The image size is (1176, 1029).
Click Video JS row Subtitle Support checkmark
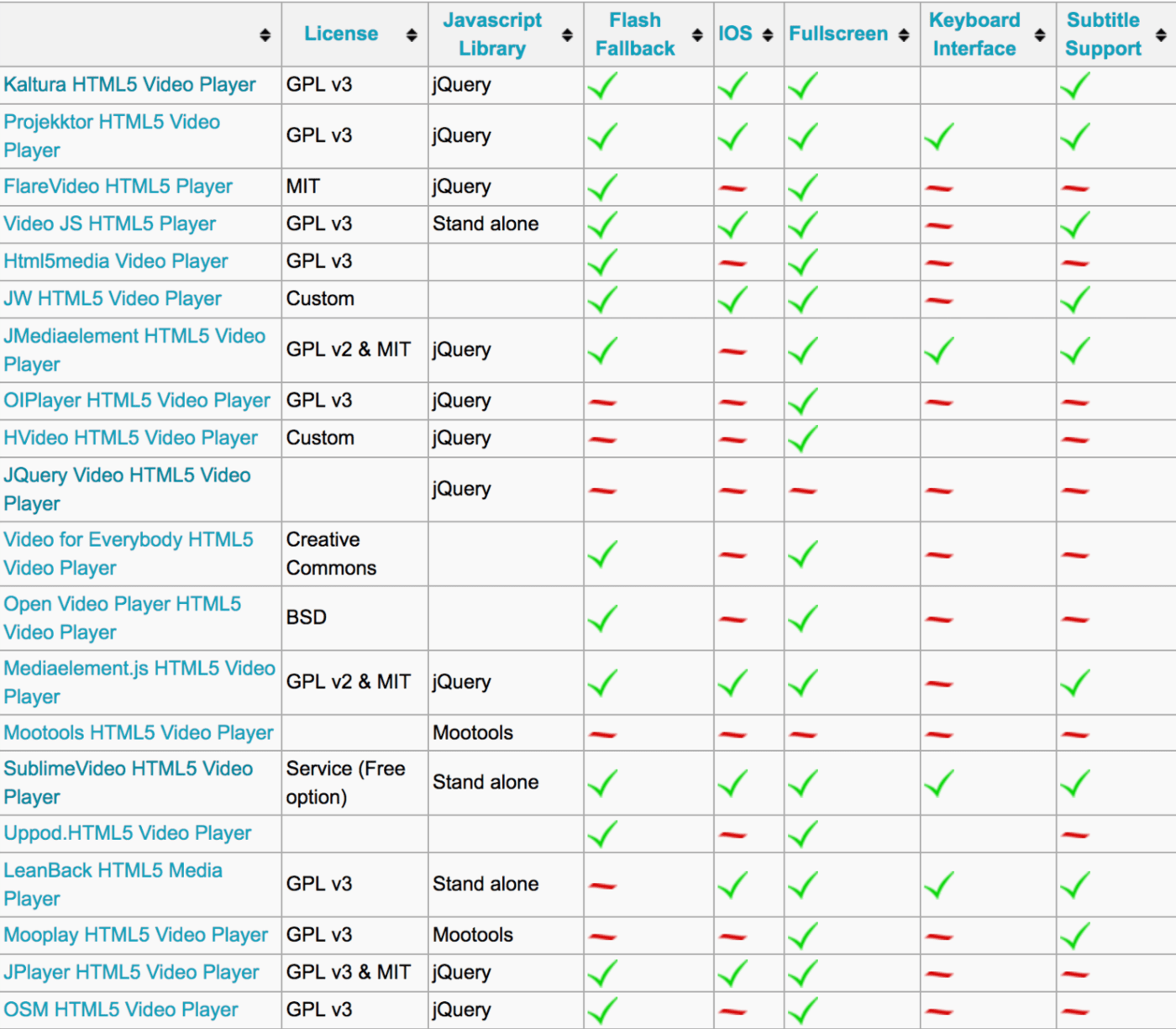click(1075, 224)
